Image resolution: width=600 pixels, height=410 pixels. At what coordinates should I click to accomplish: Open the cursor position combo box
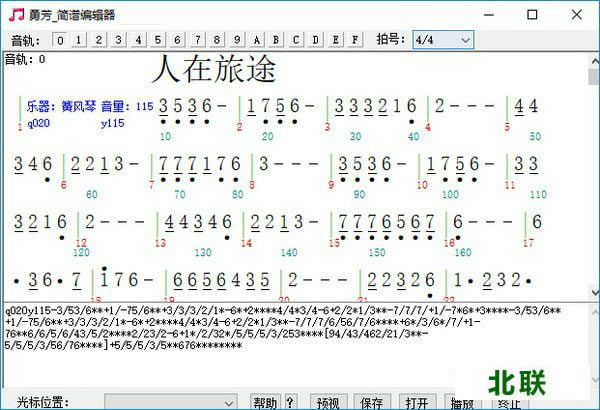coord(171,403)
